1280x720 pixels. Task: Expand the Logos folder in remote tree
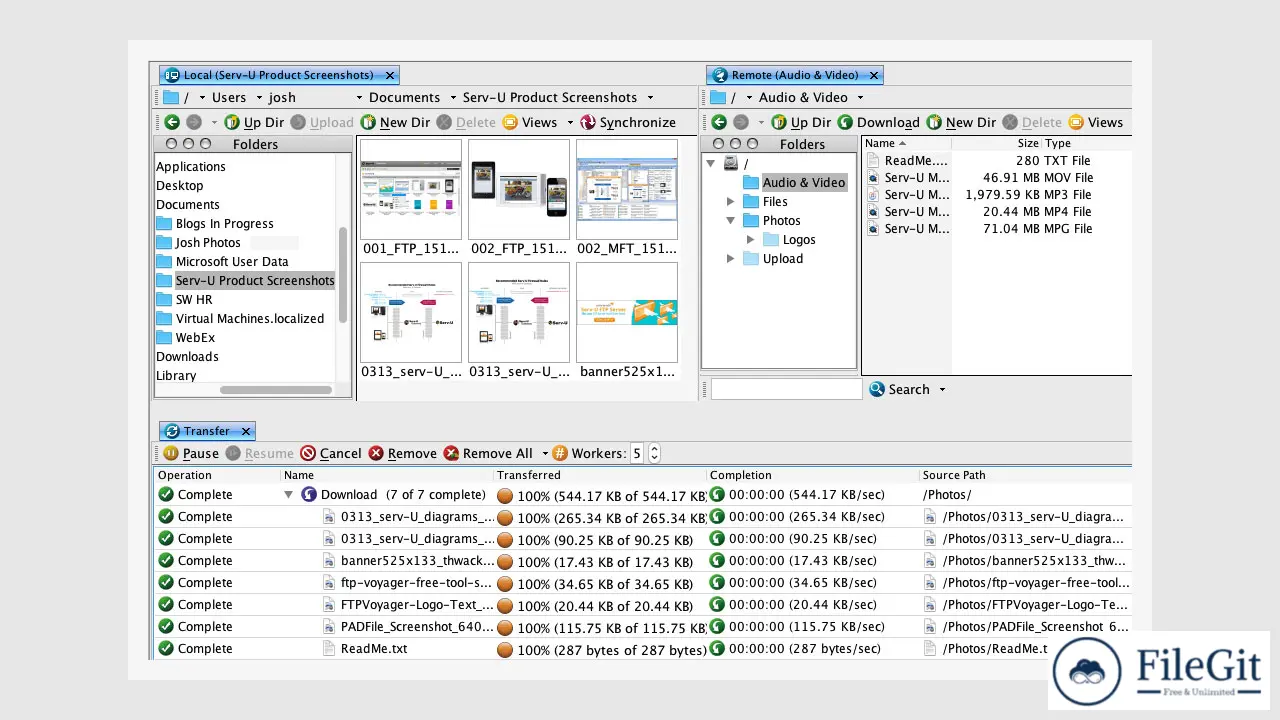750,240
